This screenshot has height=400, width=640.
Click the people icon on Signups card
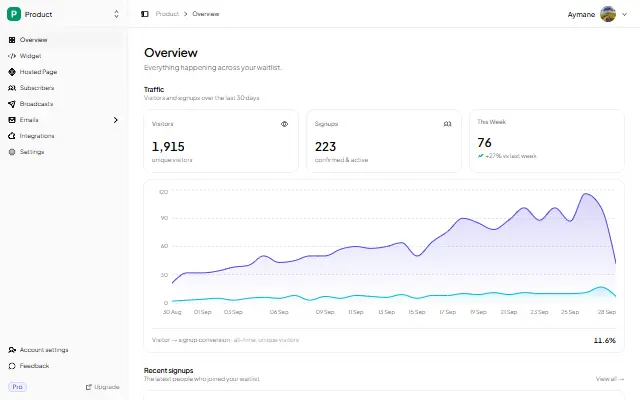tap(447, 124)
